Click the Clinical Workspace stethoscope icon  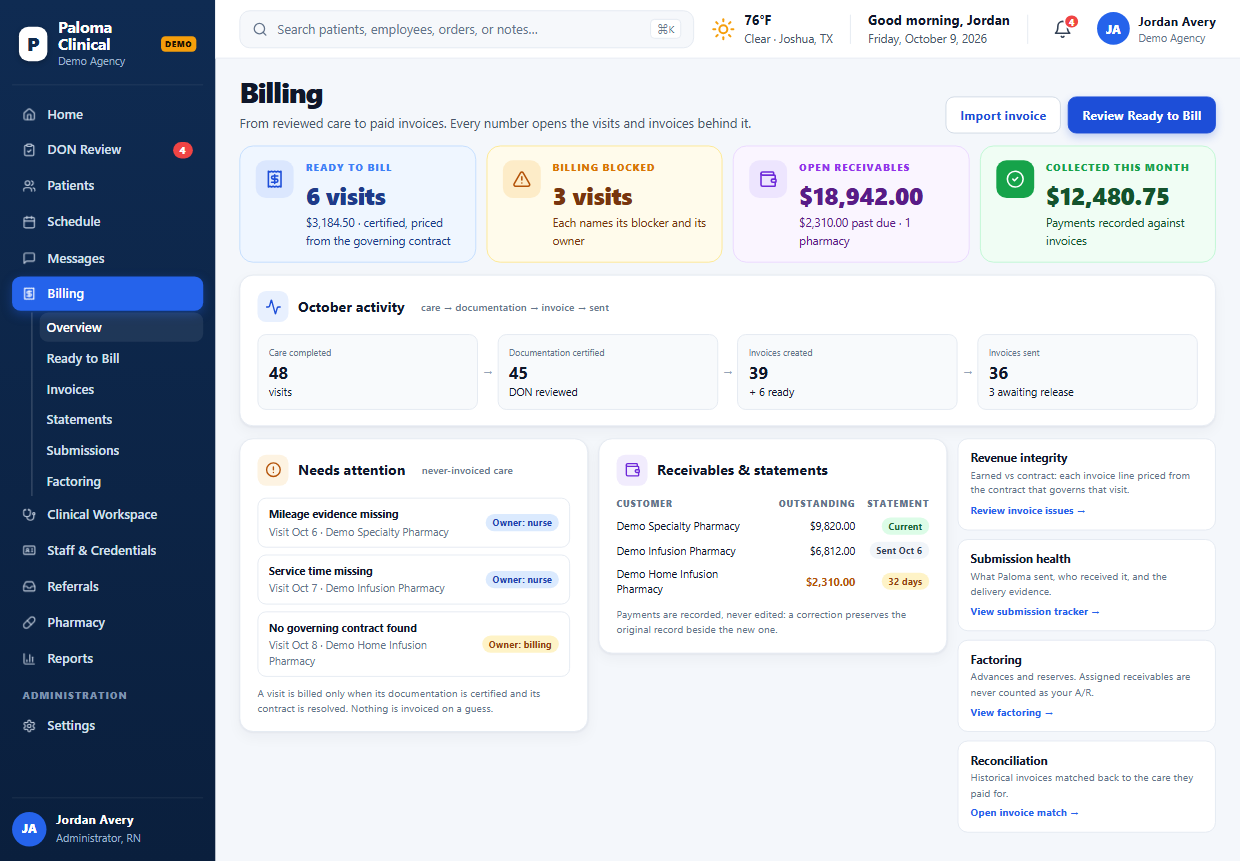(29, 515)
